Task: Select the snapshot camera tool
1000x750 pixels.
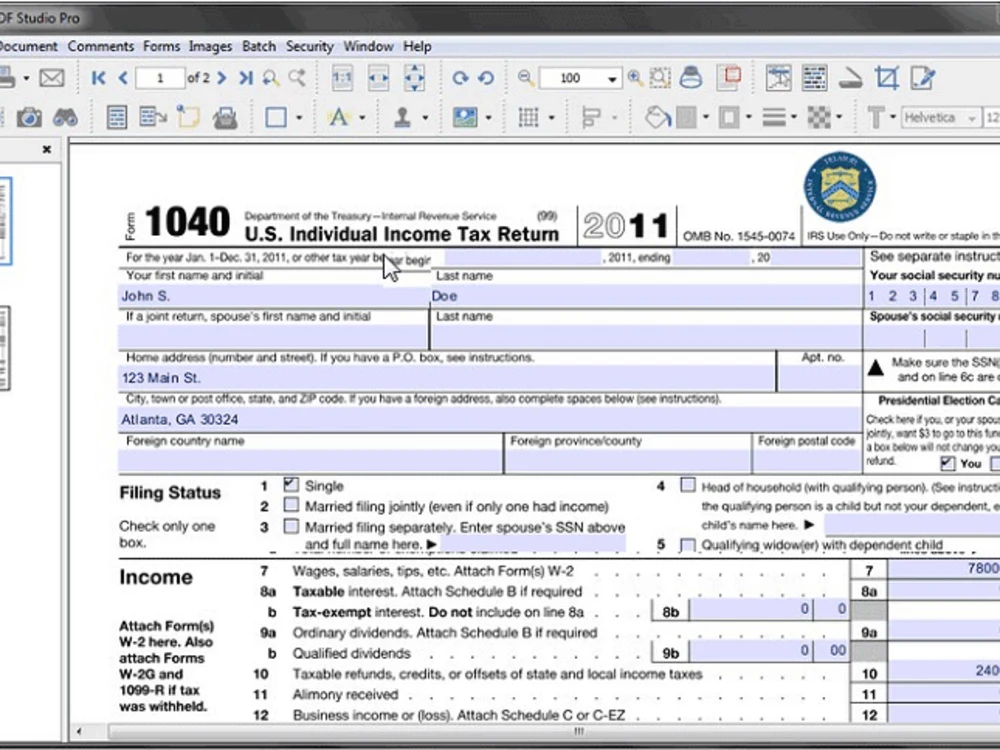Action: click(29, 117)
